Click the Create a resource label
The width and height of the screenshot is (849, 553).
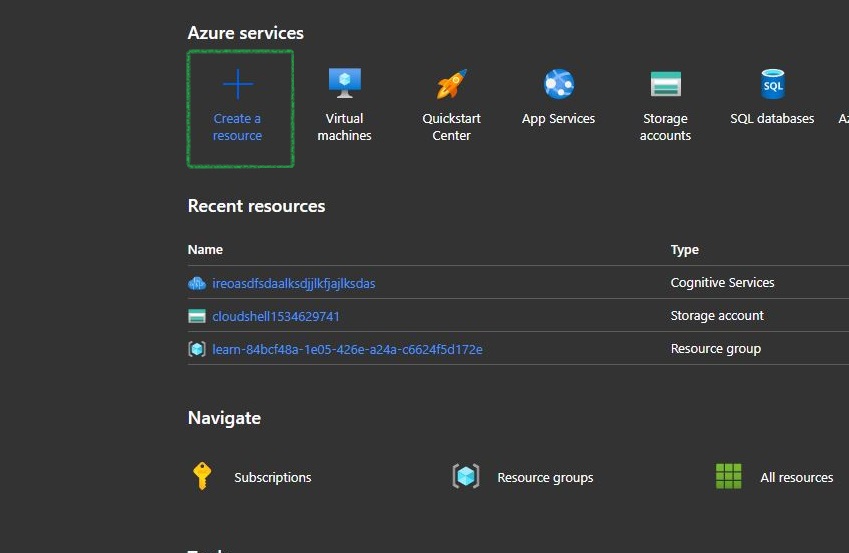tap(237, 127)
